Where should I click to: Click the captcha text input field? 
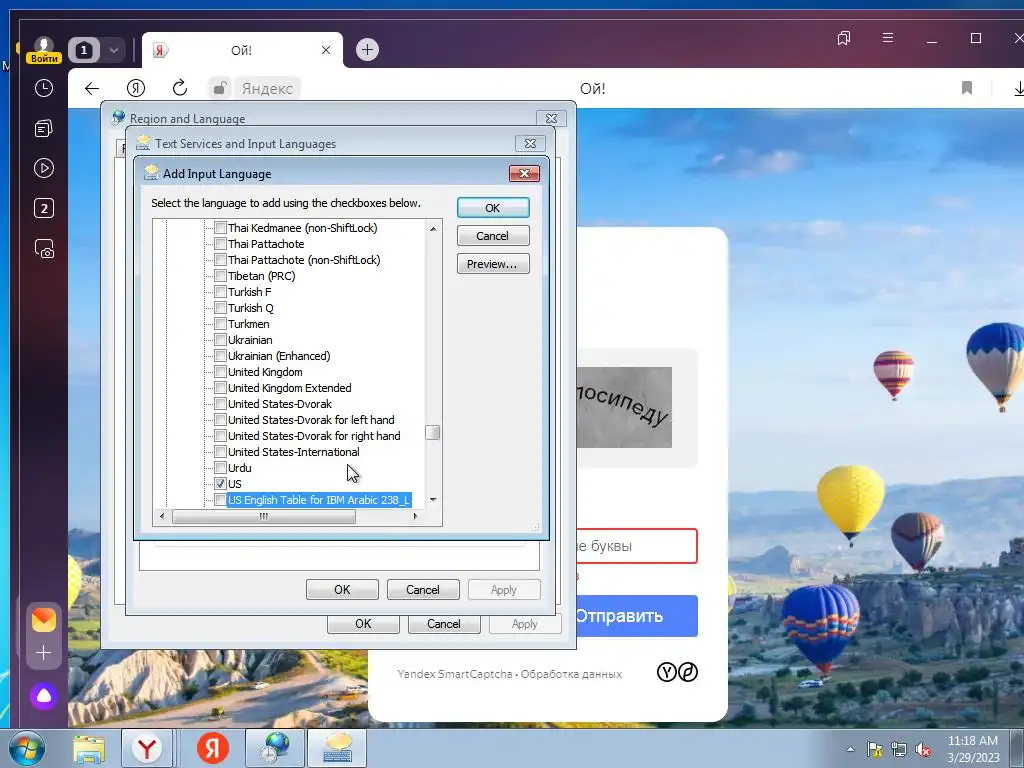(637, 546)
